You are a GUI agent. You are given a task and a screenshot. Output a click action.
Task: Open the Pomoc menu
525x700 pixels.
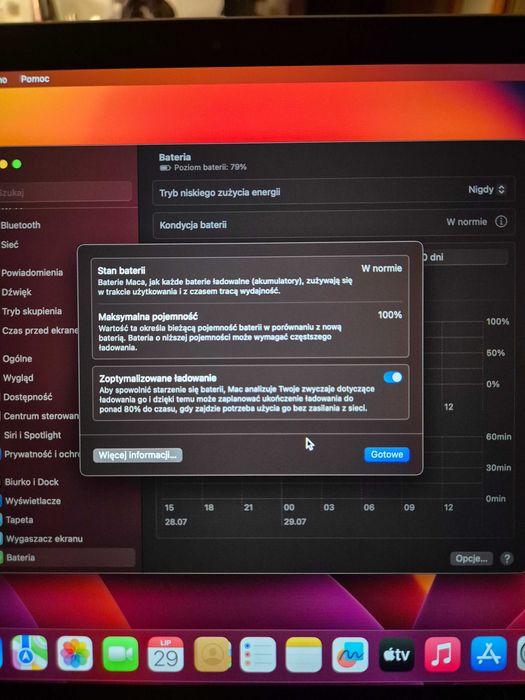[35, 79]
